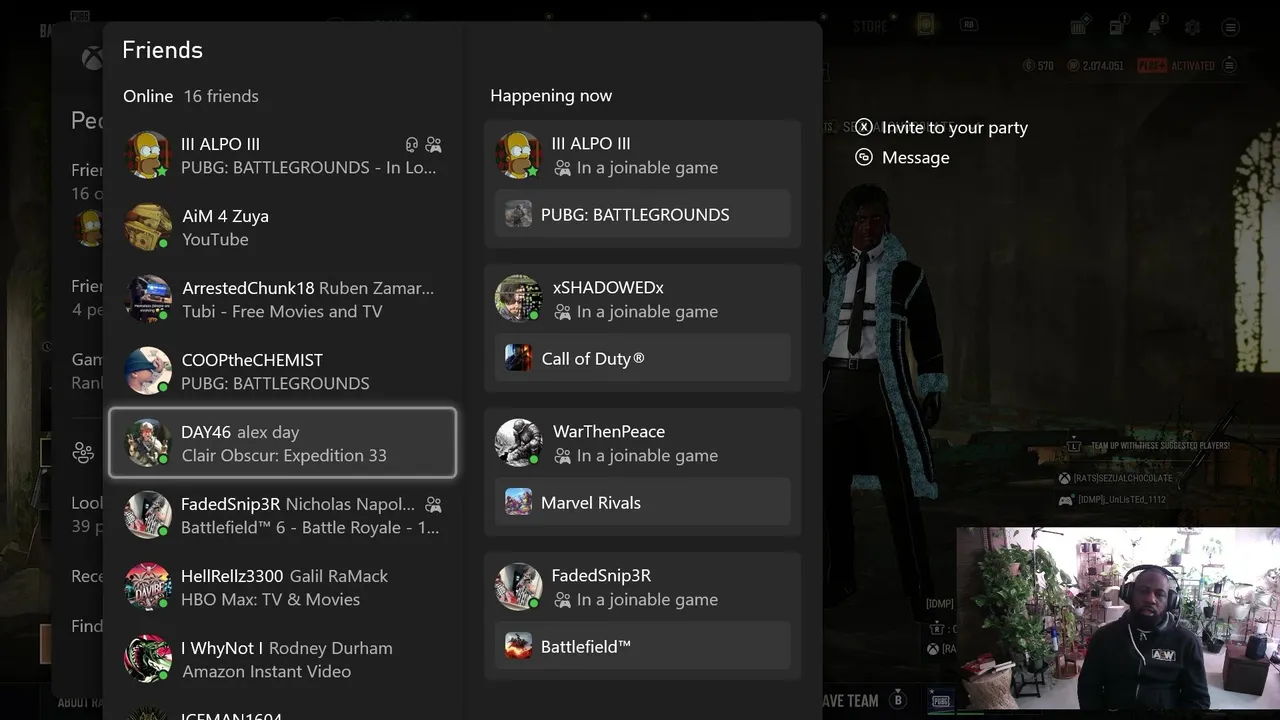Click xSHADOWEDx avatar in Happening now

point(518,299)
